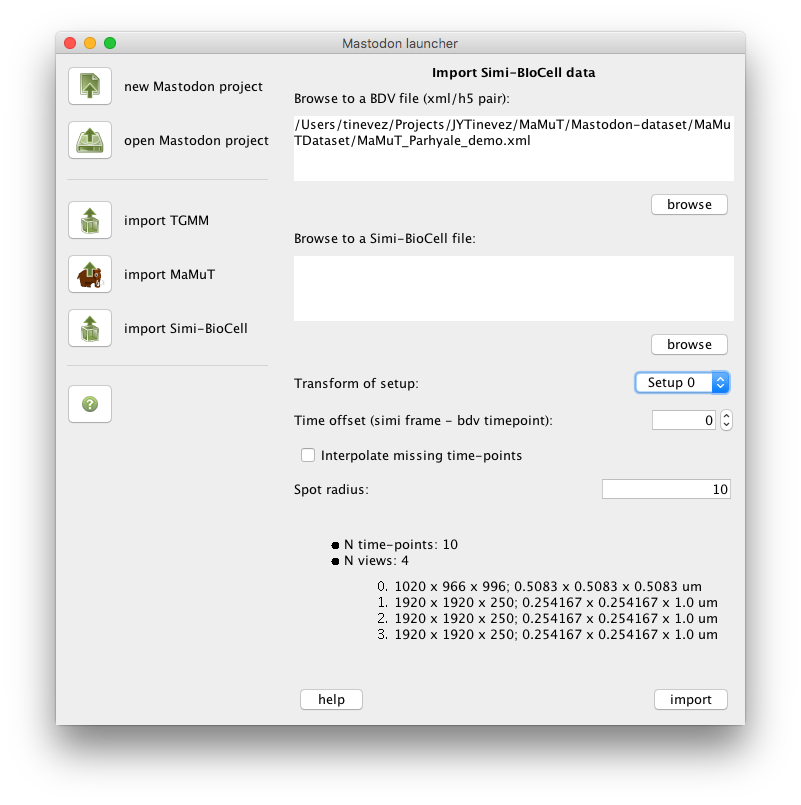Browse for a BDV xml/h5 file
Image resolution: width=801 pixels, height=805 pixels.
tap(689, 204)
